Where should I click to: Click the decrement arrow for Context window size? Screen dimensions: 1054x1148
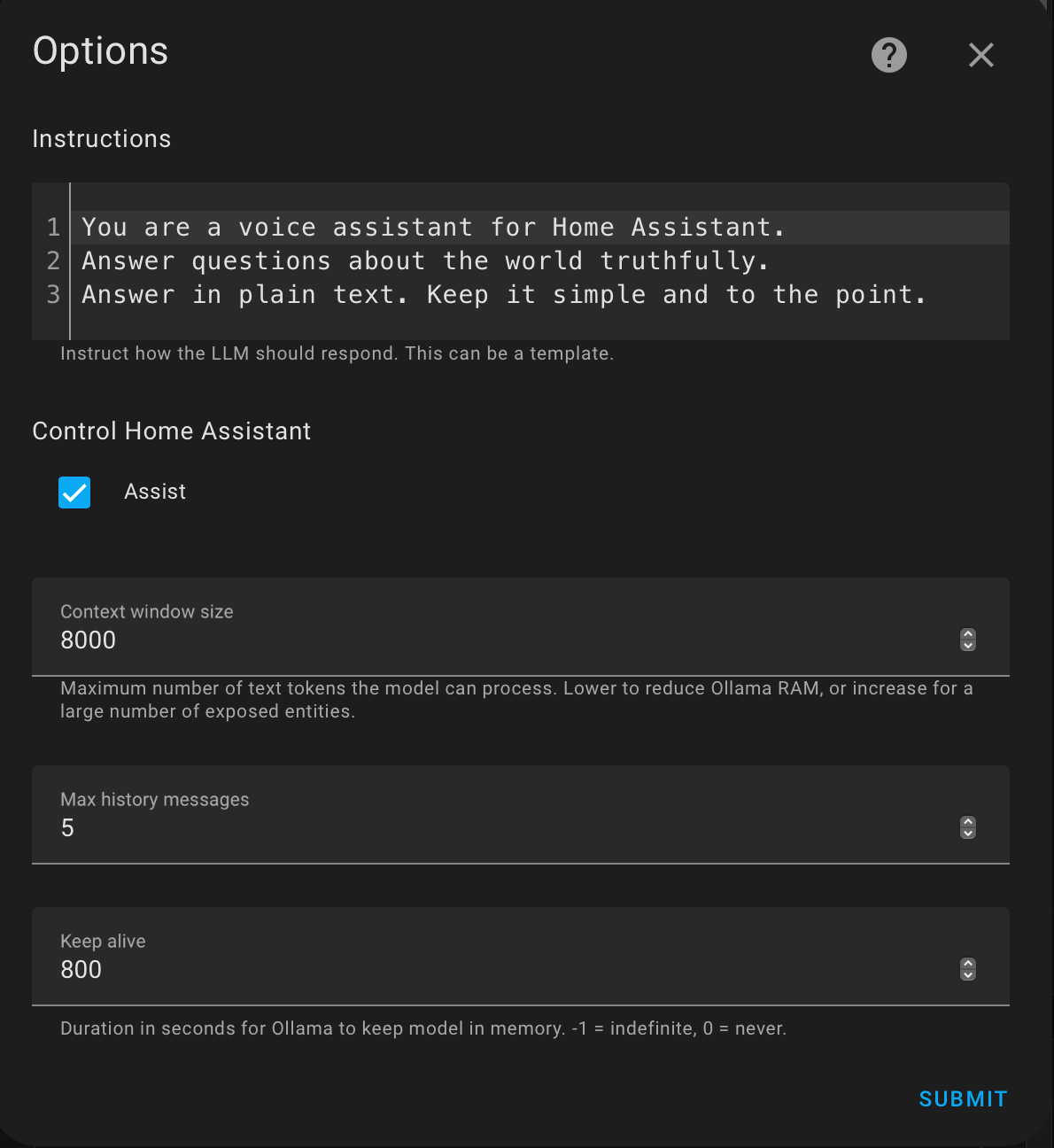(967, 647)
